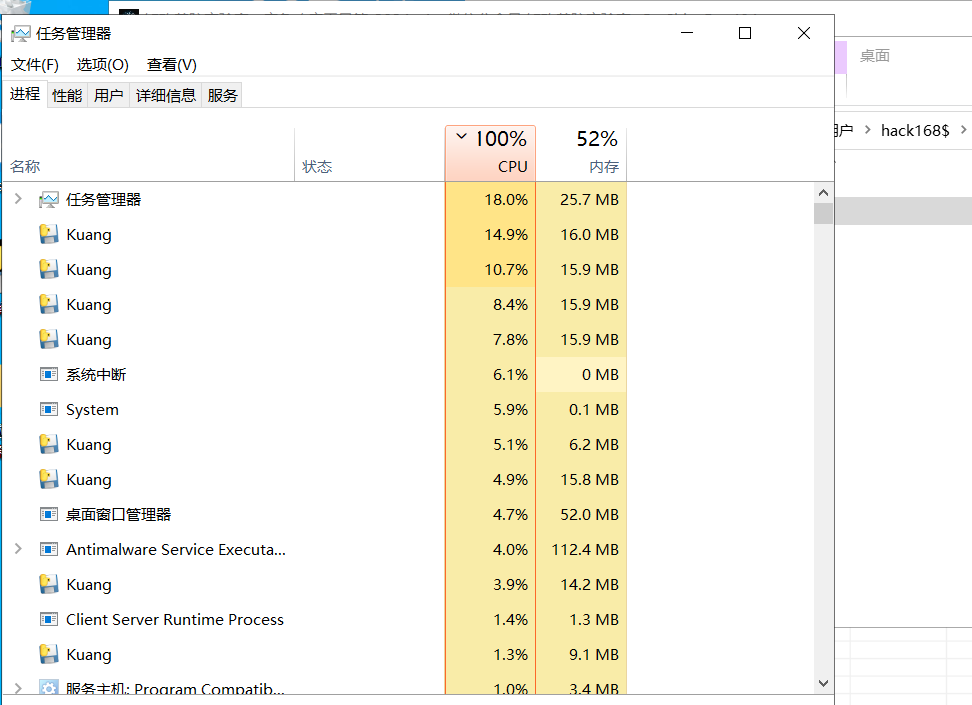The height and width of the screenshot is (705, 972).
Task: Switch to the 详细信息 tab
Action: [x=166, y=95]
